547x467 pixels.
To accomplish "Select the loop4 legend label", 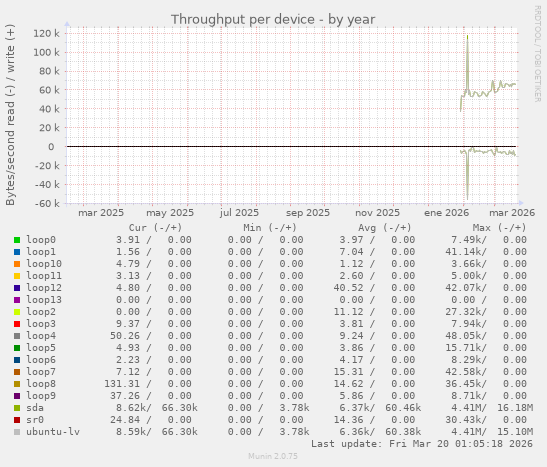I will [x=41, y=336].
